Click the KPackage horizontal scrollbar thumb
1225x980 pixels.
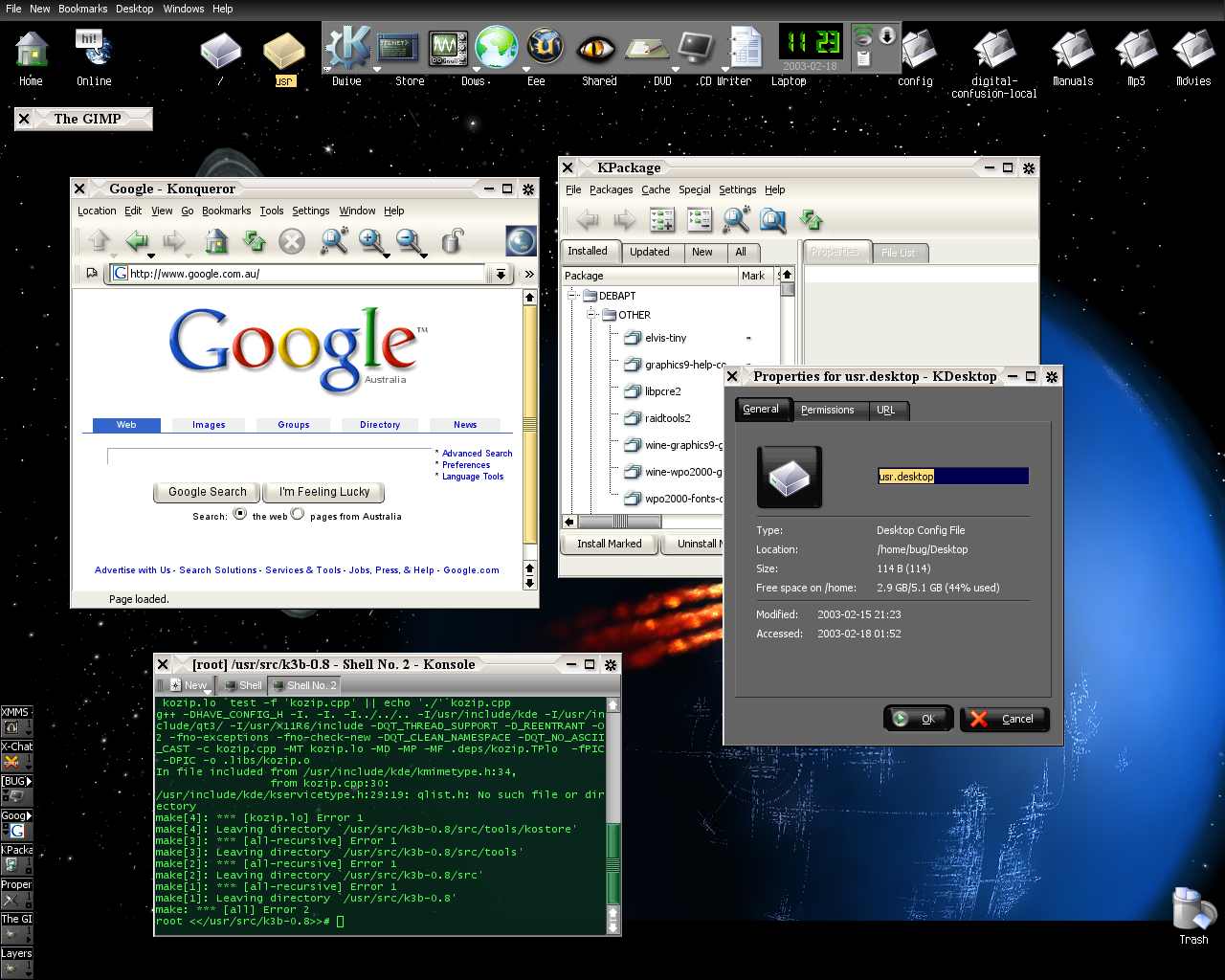[620, 522]
